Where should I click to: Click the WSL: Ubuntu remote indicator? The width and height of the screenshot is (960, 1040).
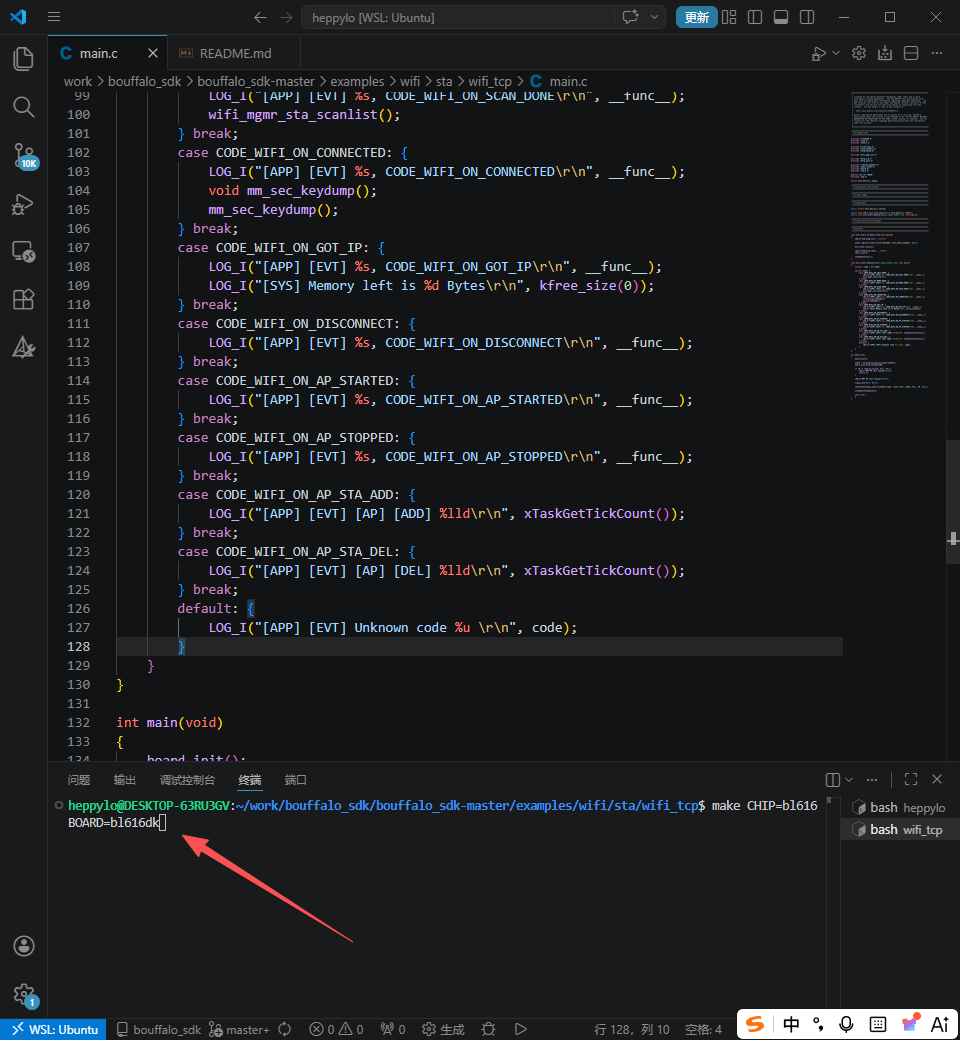point(54,1029)
